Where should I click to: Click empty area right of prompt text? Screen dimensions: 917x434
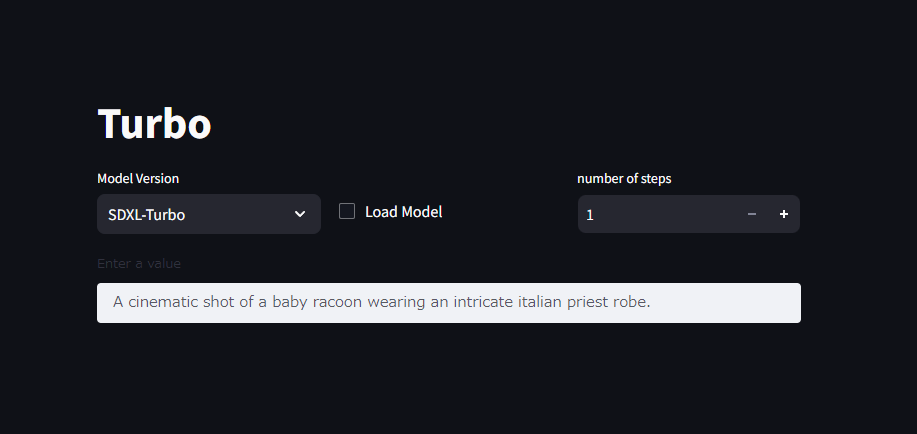tap(725, 303)
